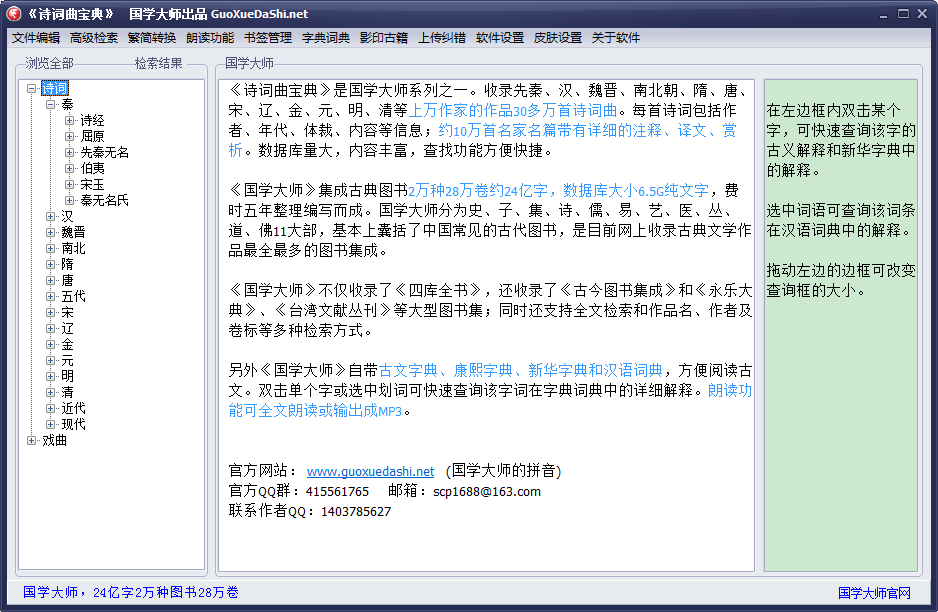Screen dimensions: 938x612
Task: Select the 诗经 tree item
Action: pos(92,120)
